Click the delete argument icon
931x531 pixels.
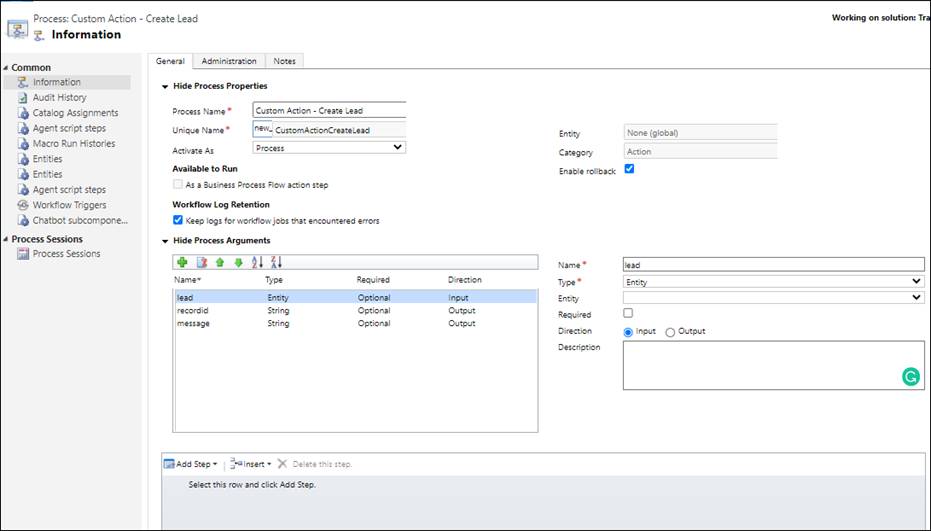click(x=201, y=263)
